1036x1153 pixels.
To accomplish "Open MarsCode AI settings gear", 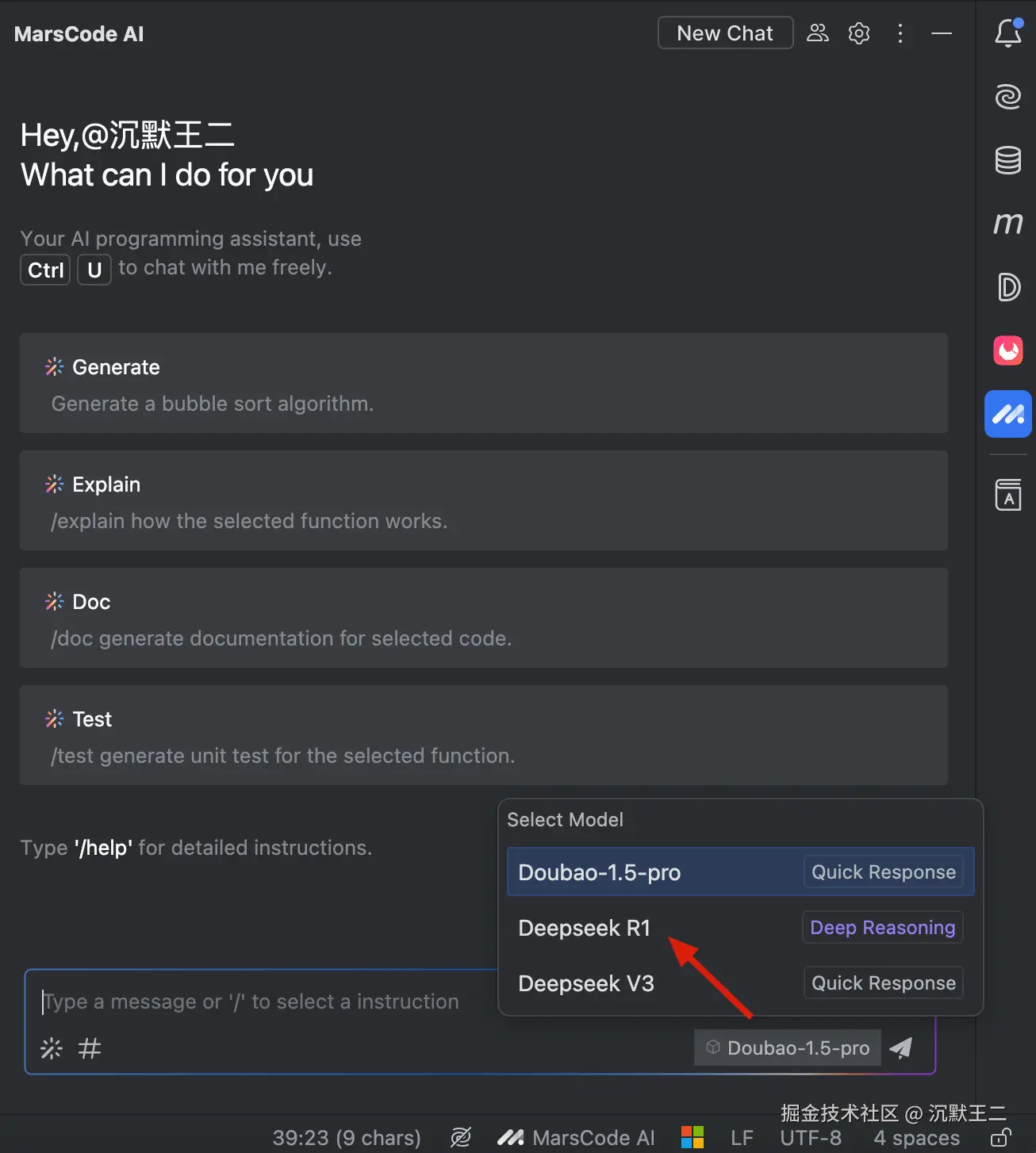I will point(859,33).
